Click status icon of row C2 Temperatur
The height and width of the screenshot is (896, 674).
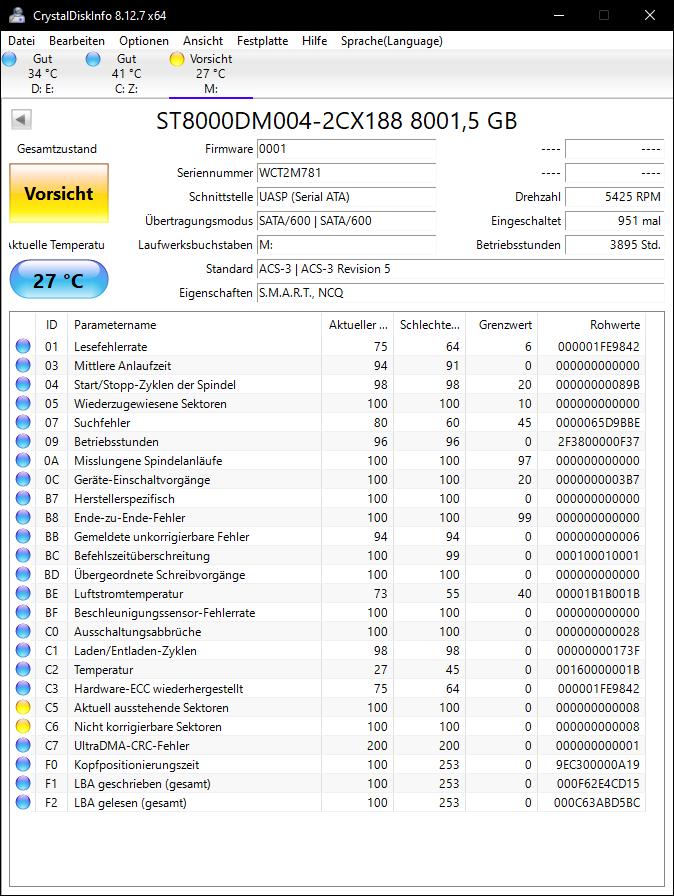pos(23,669)
